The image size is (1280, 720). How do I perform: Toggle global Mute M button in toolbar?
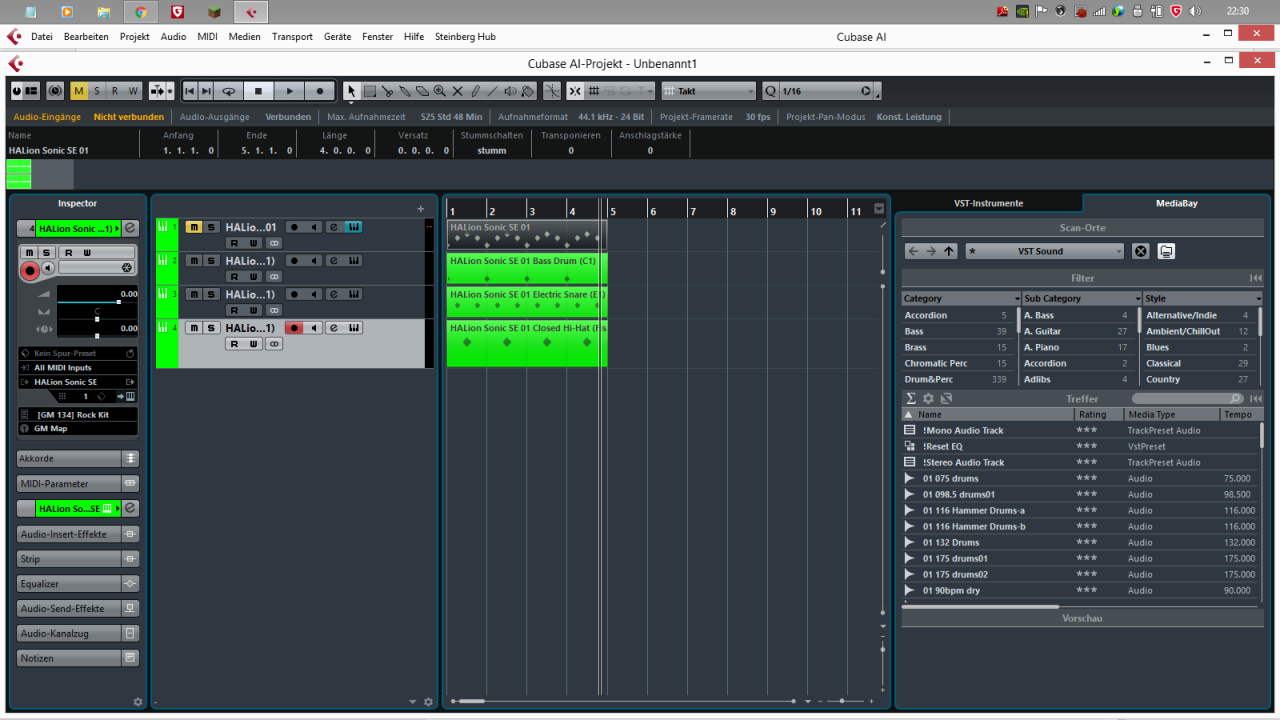click(79, 91)
